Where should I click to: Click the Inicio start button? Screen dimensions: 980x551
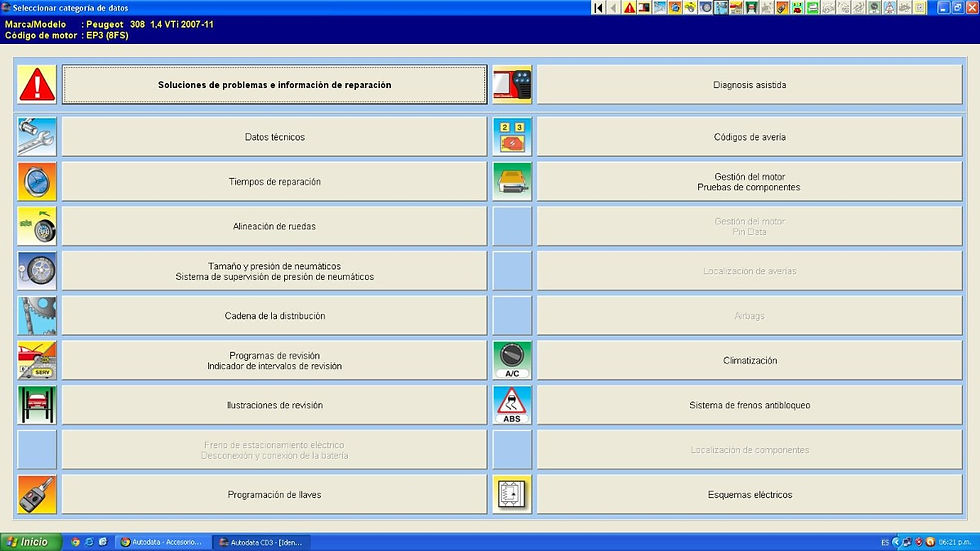tap(30, 542)
